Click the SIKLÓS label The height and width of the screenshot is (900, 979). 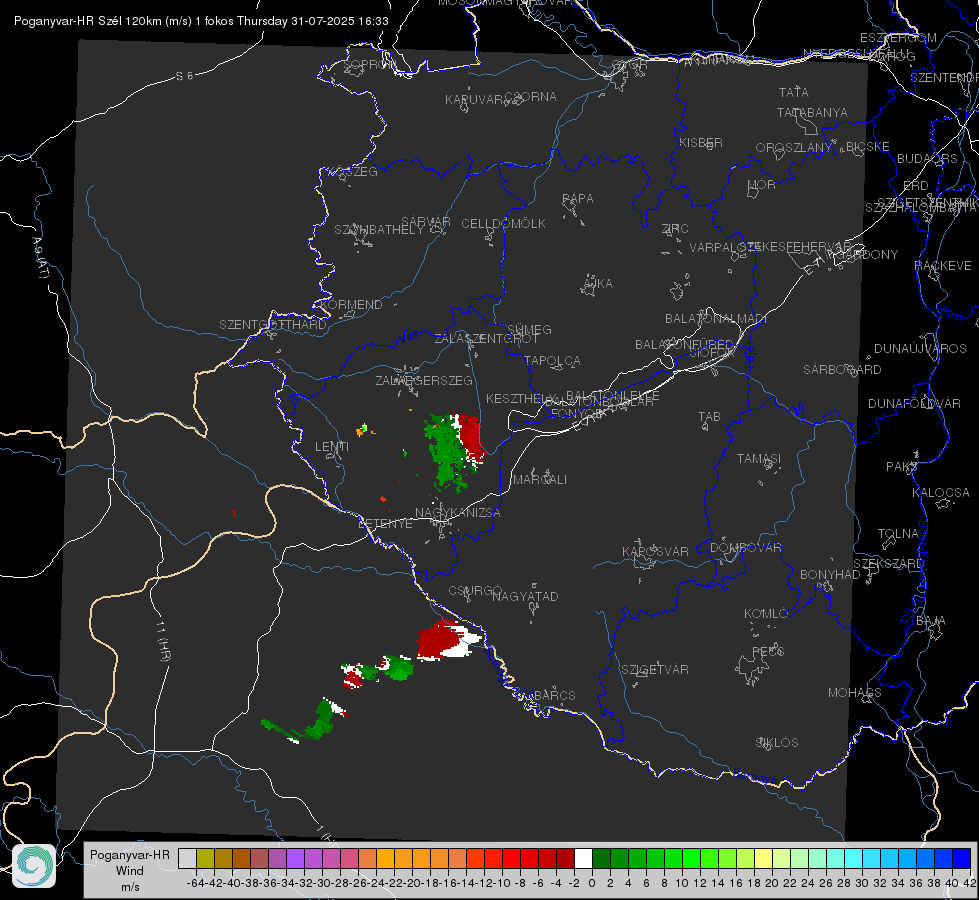777,743
